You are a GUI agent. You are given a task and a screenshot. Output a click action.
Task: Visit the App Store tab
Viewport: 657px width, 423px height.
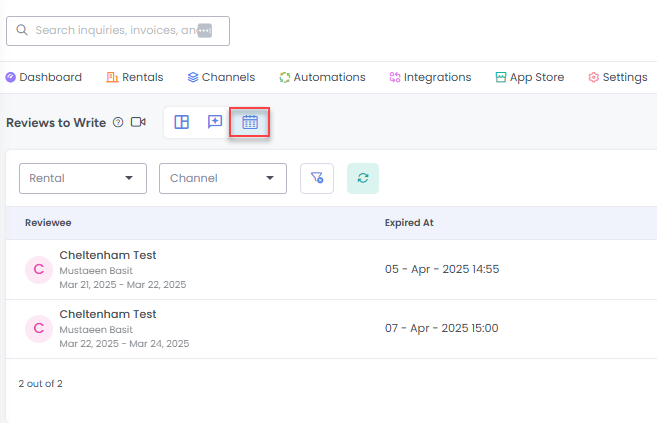(529, 77)
